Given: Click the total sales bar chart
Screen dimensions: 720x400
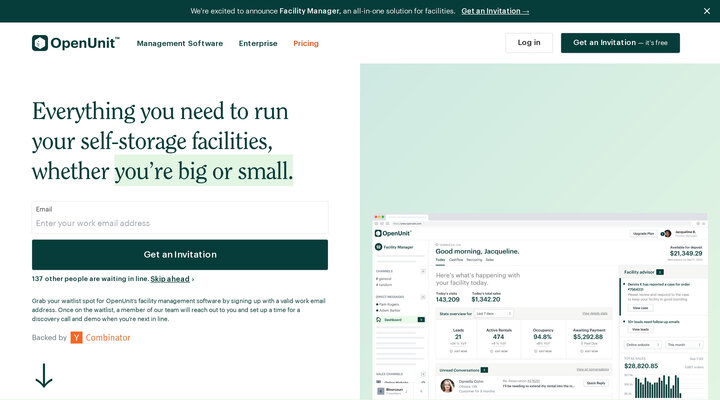Looking at the screenshot, I should [658, 386].
